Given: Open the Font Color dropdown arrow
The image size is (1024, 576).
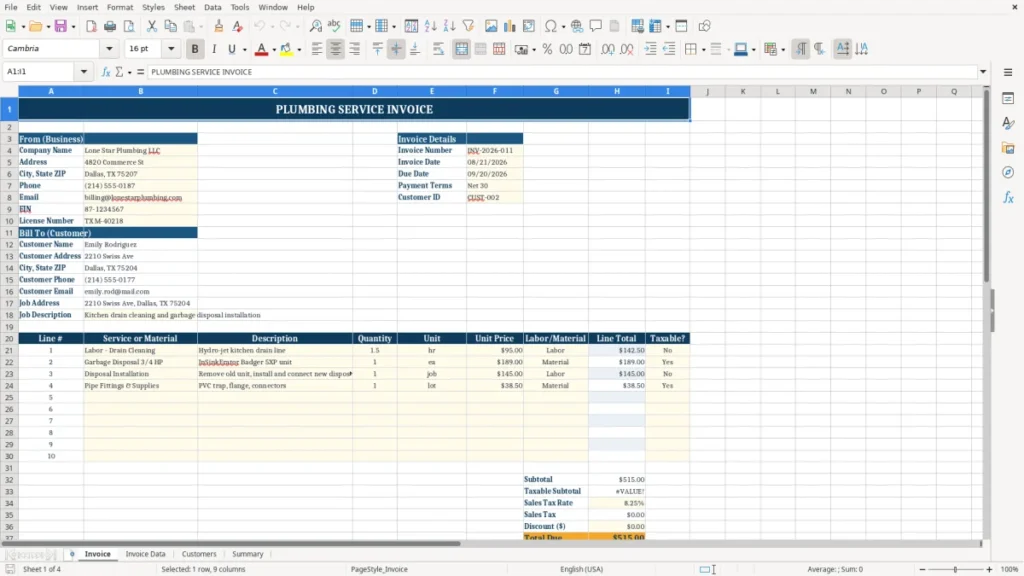Looking at the screenshot, I should point(274,50).
